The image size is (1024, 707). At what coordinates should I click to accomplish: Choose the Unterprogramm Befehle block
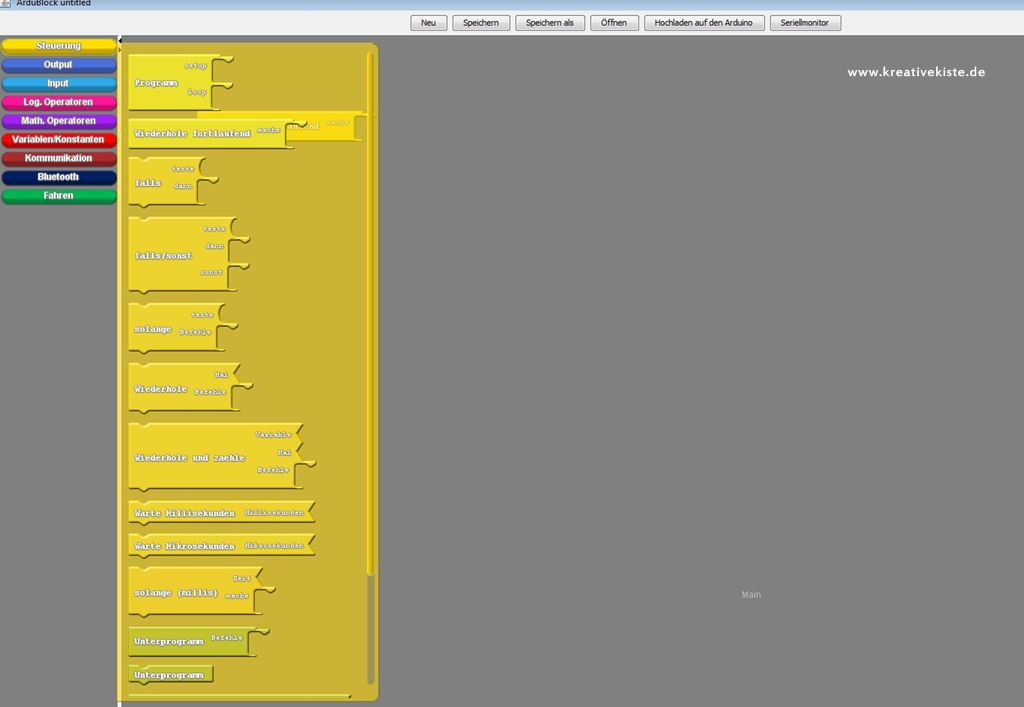[x=169, y=641]
